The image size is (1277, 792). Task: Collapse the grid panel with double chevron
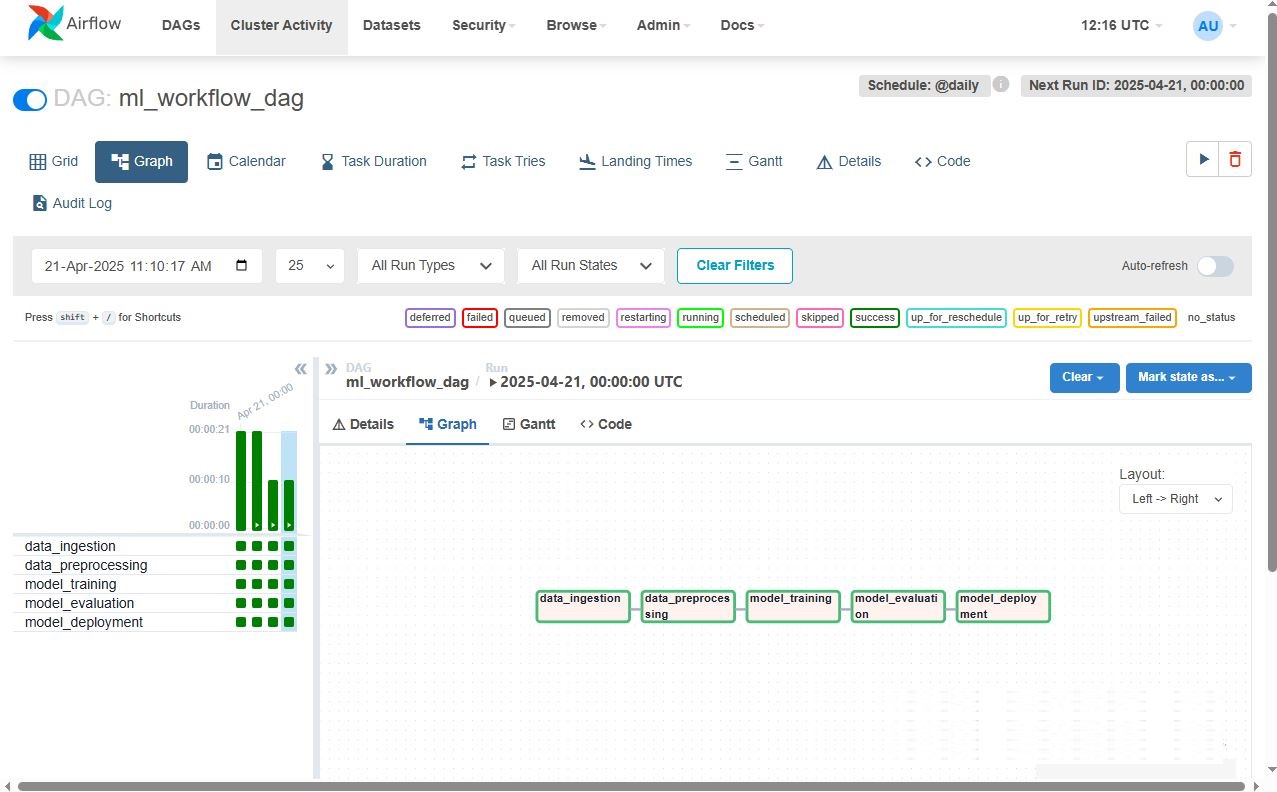[300, 369]
